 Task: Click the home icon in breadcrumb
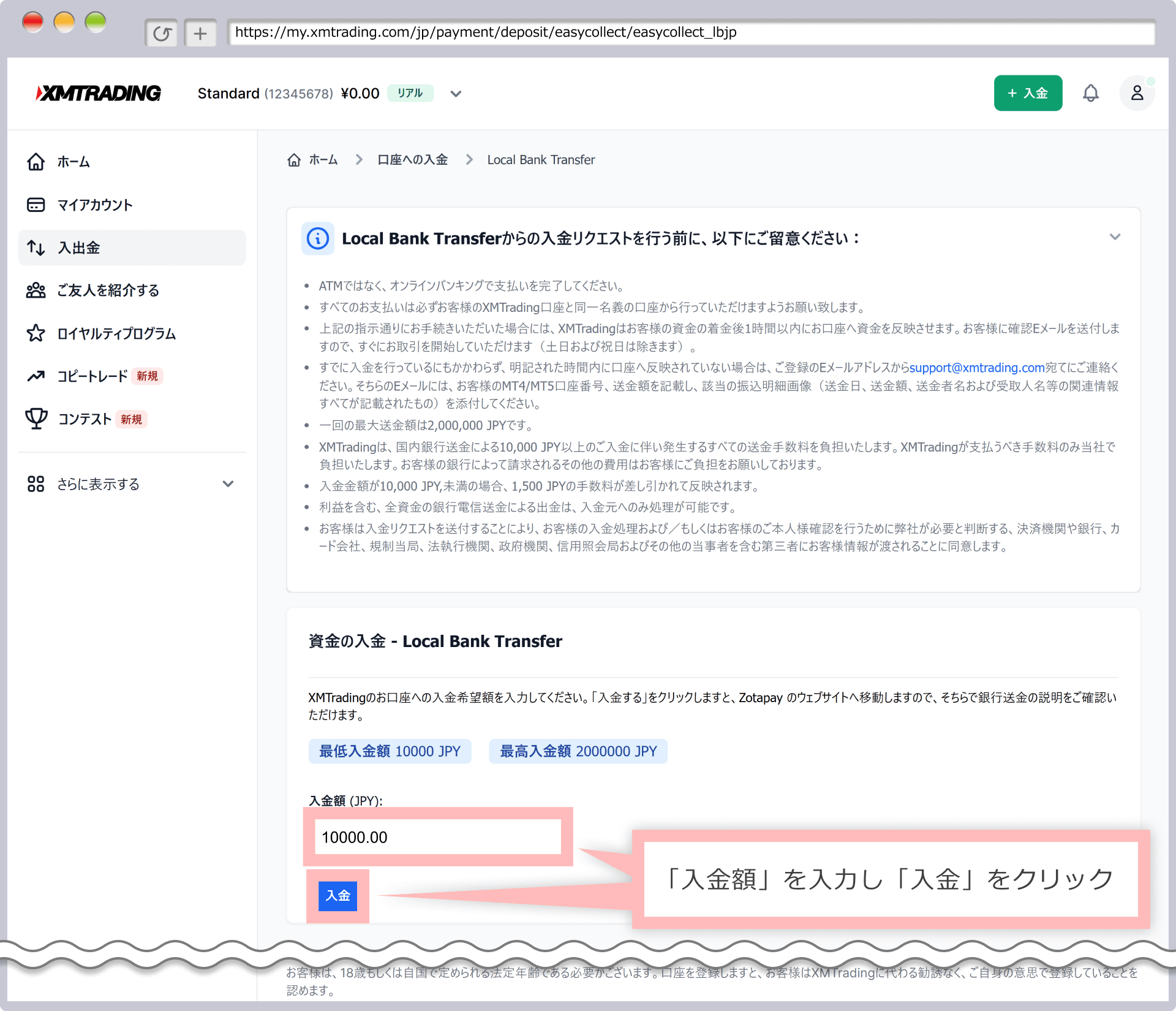pos(294,160)
